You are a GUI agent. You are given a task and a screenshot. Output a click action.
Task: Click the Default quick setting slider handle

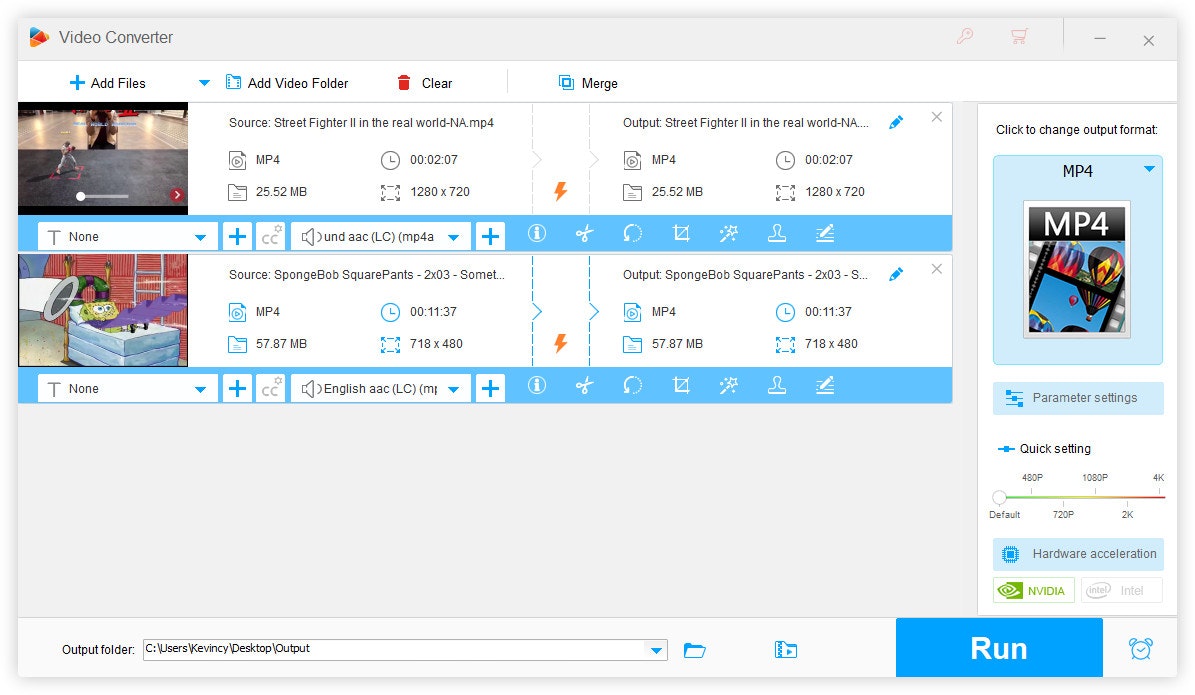pyautogui.click(x=999, y=498)
